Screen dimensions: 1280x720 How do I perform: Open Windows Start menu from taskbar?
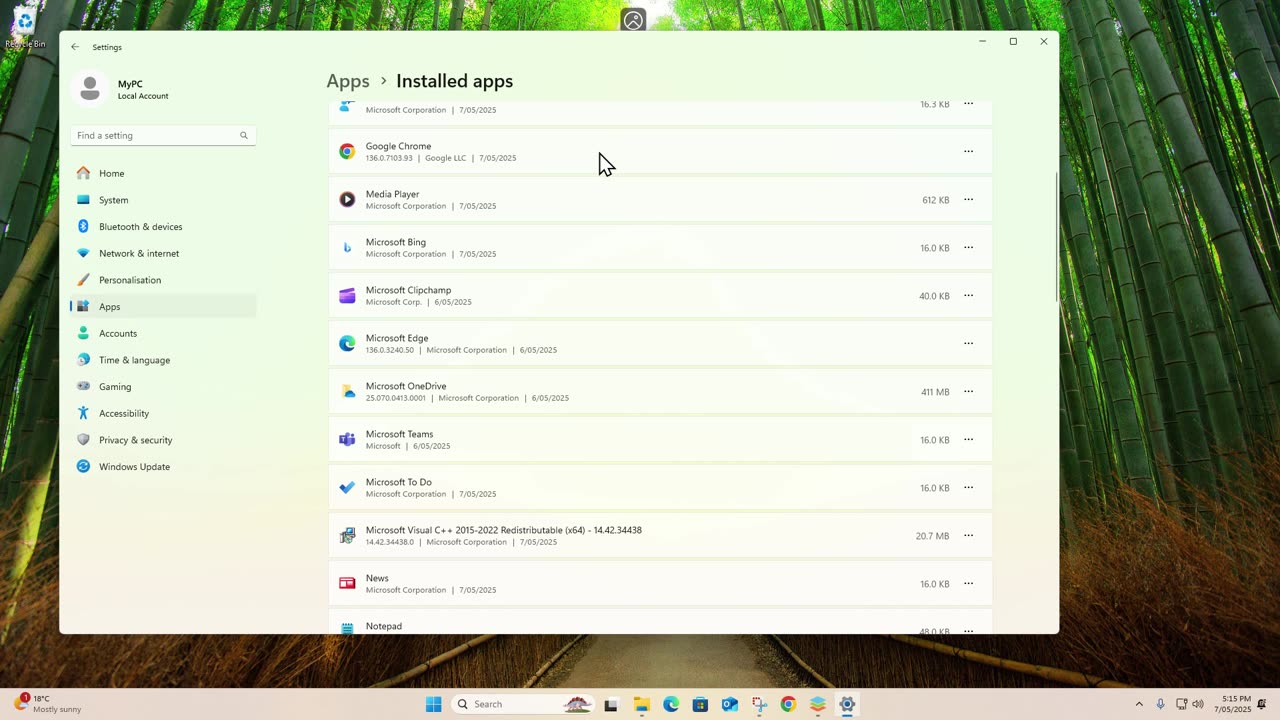[433, 704]
